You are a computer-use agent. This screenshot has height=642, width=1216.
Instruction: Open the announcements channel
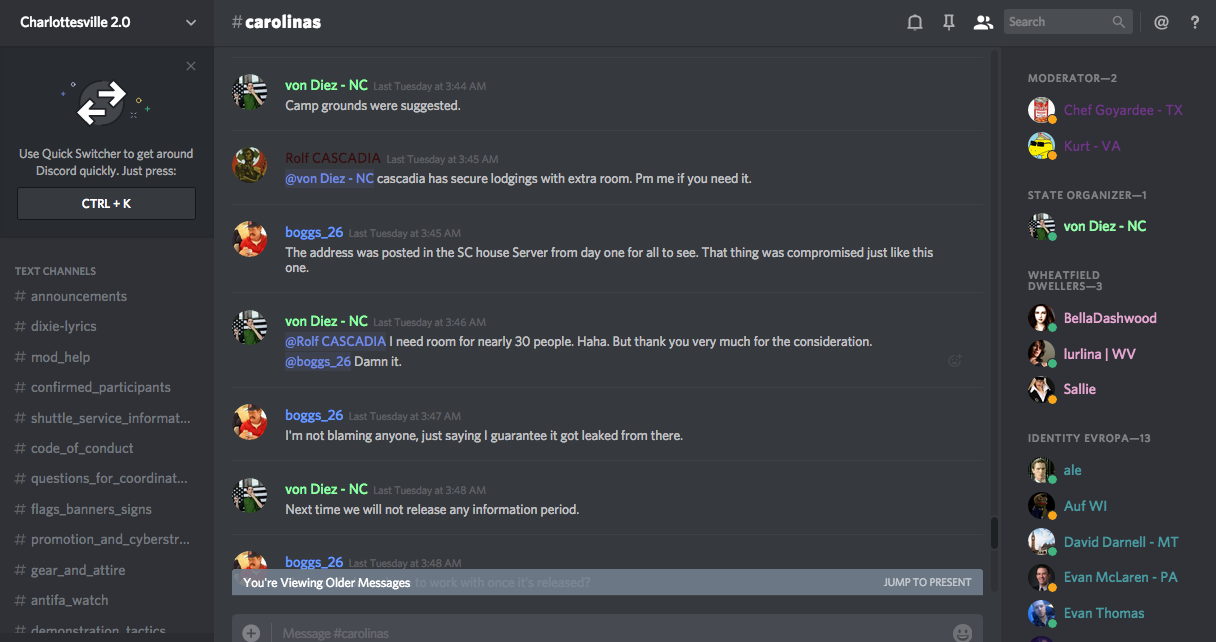pos(79,296)
